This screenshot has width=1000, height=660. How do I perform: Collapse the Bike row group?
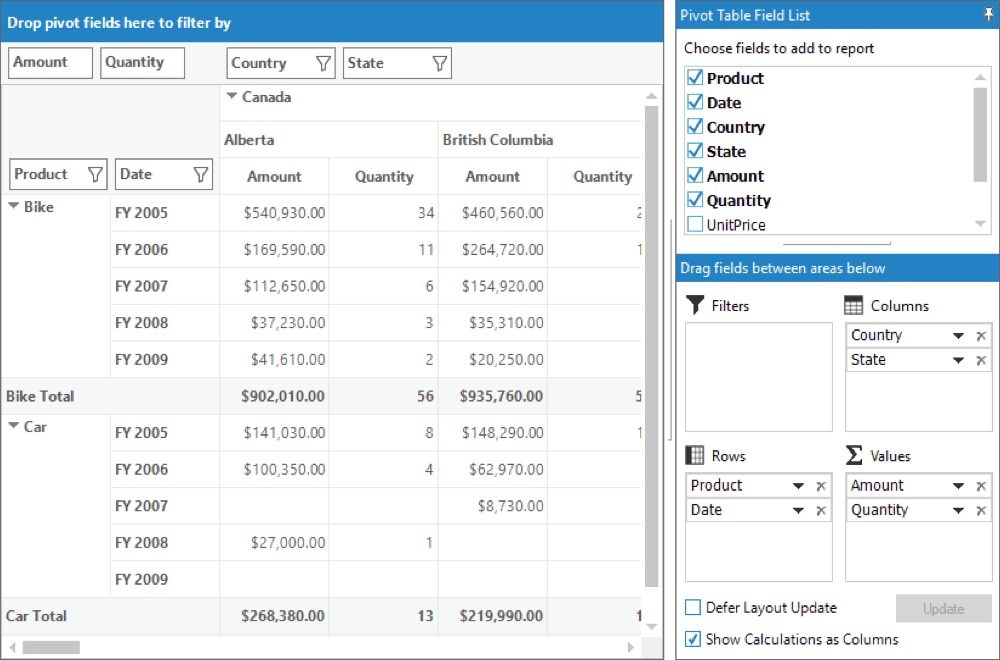(x=14, y=207)
